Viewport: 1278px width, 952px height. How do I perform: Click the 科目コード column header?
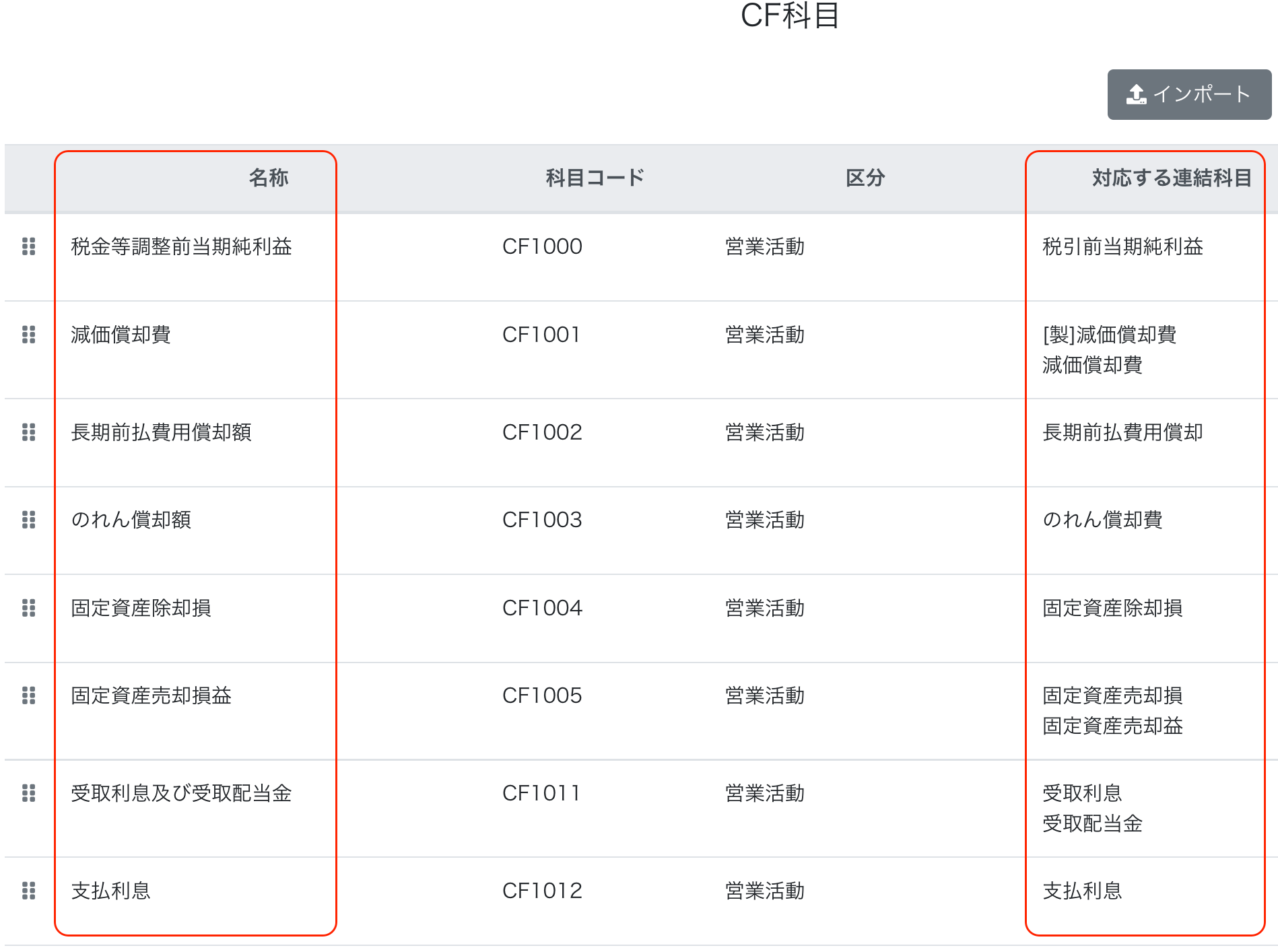pyautogui.click(x=595, y=178)
